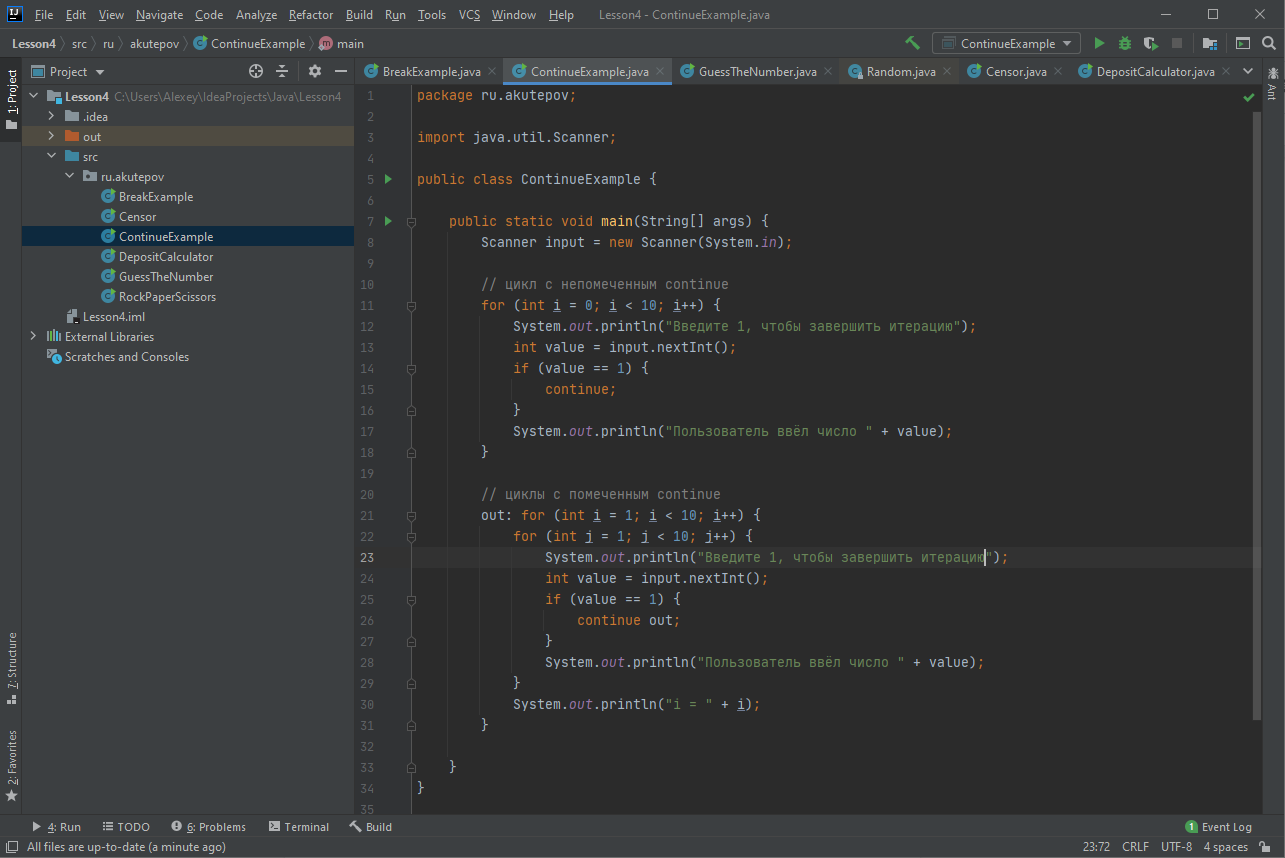Viewport: 1285px width, 858px height.
Task: Click UTF-8 encoding in status bar
Action: pyautogui.click(x=1177, y=847)
